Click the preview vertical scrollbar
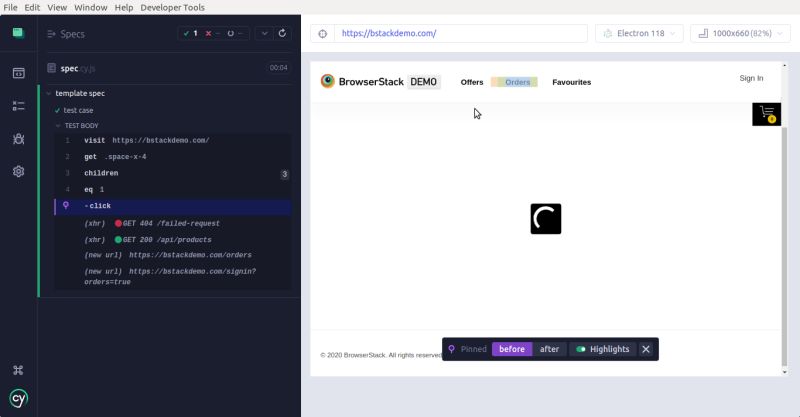The image size is (800, 417). point(785,248)
